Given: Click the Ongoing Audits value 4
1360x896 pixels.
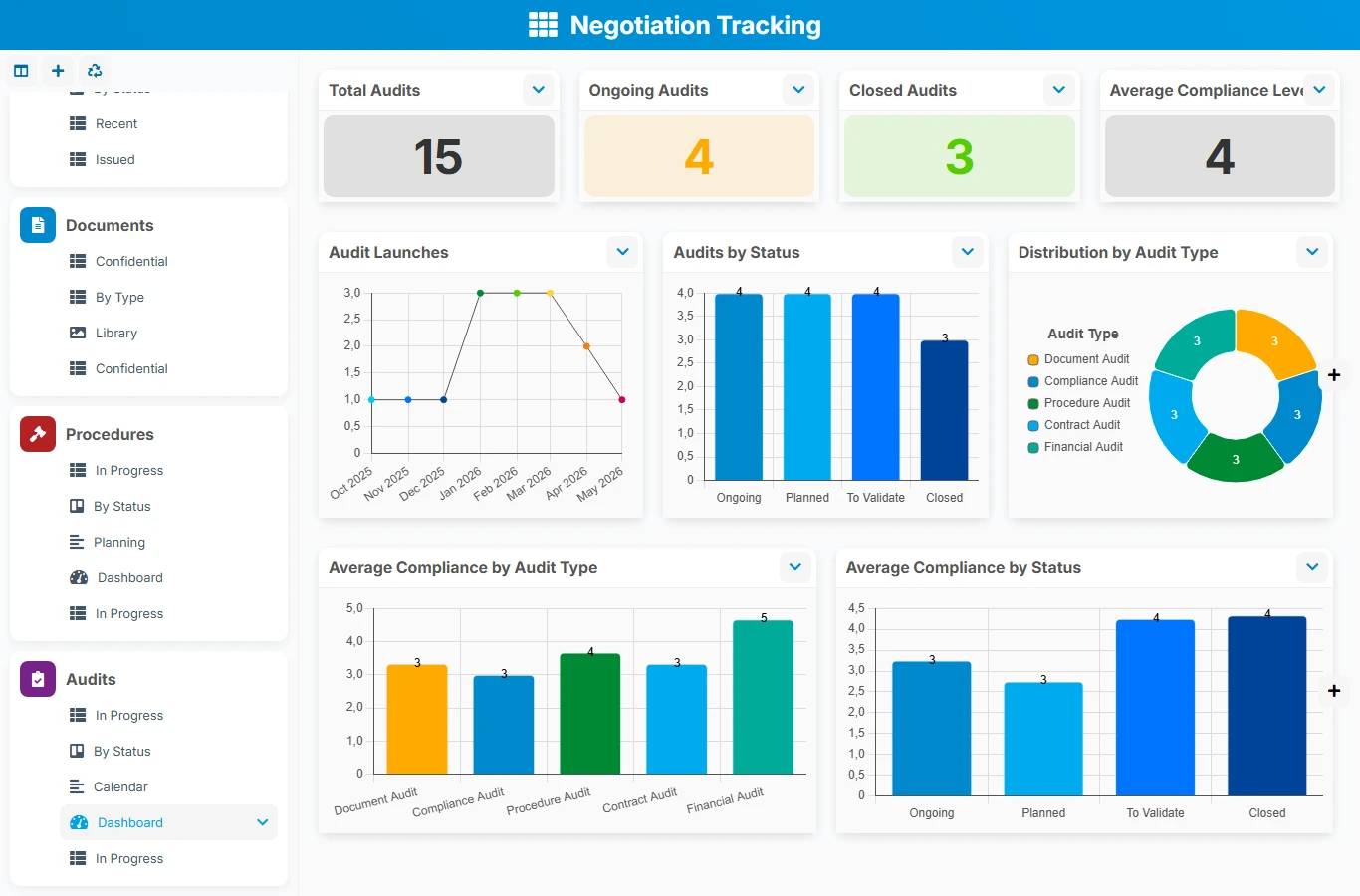Looking at the screenshot, I should [x=699, y=156].
